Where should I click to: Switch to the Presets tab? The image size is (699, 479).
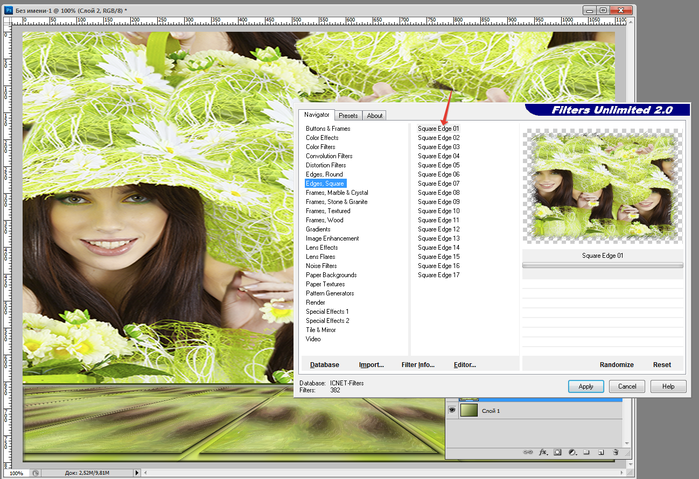coord(348,115)
